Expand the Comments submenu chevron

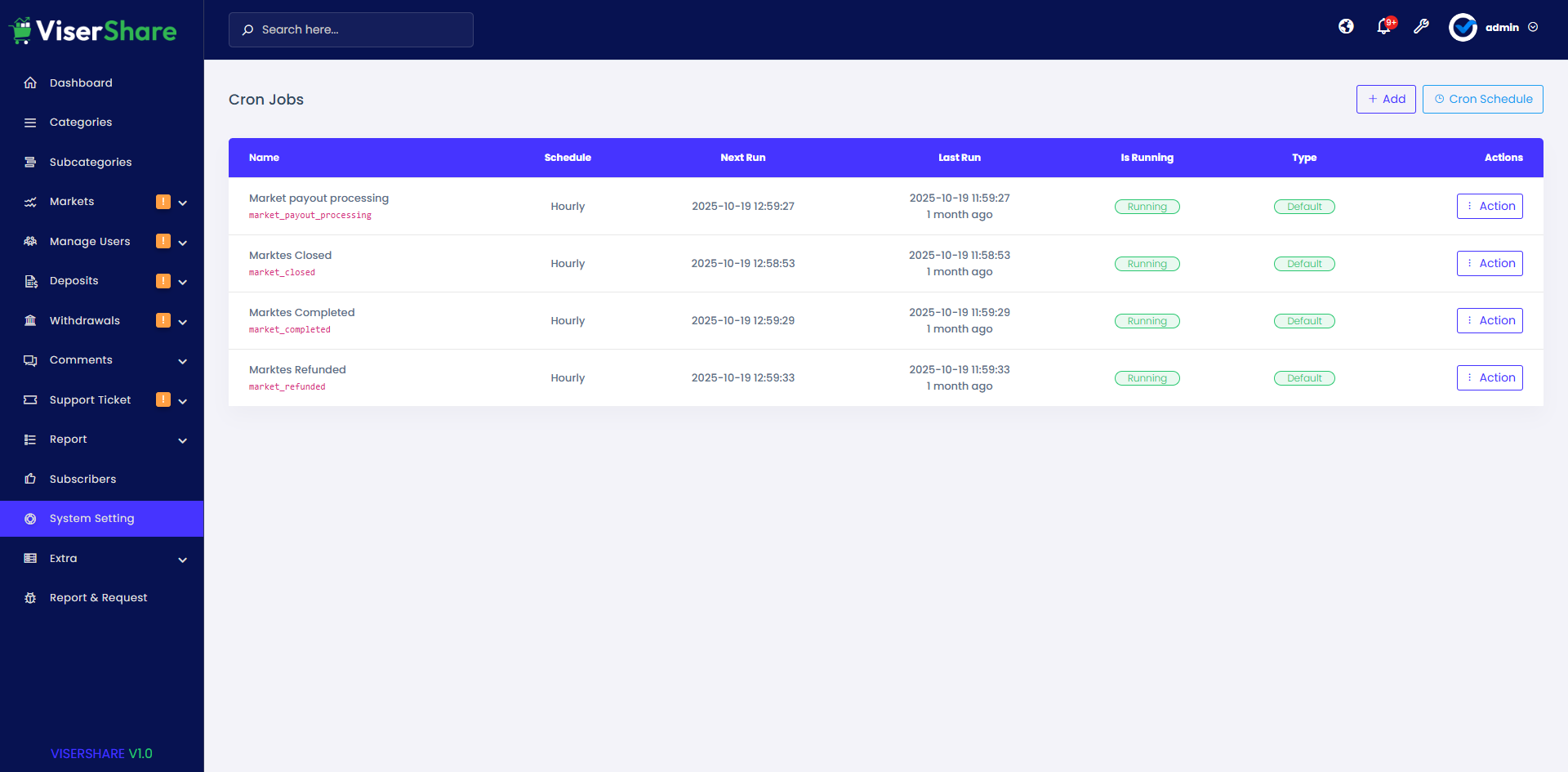pos(183,361)
